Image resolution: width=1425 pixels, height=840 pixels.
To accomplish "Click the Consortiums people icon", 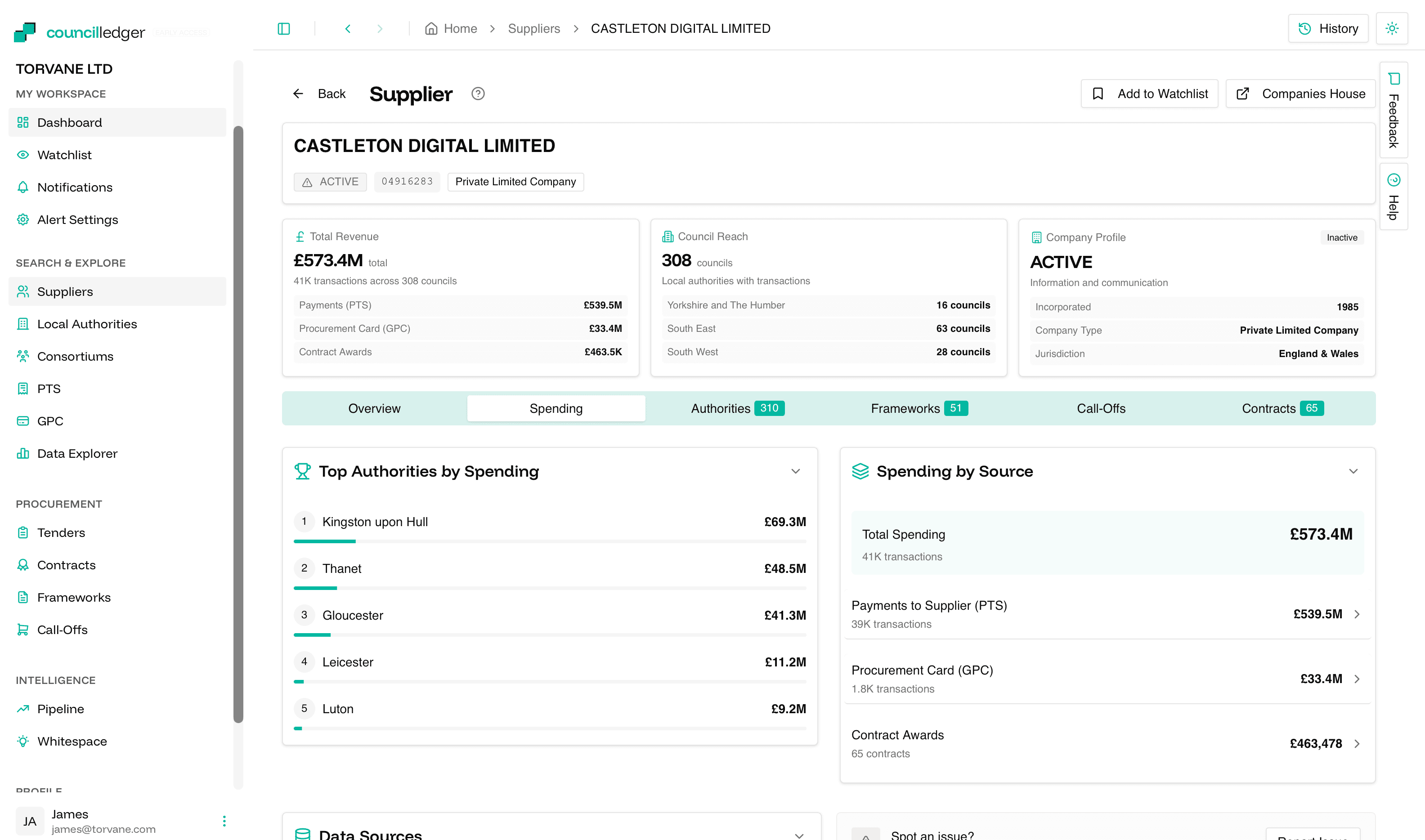I will click(x=22, y=356).
